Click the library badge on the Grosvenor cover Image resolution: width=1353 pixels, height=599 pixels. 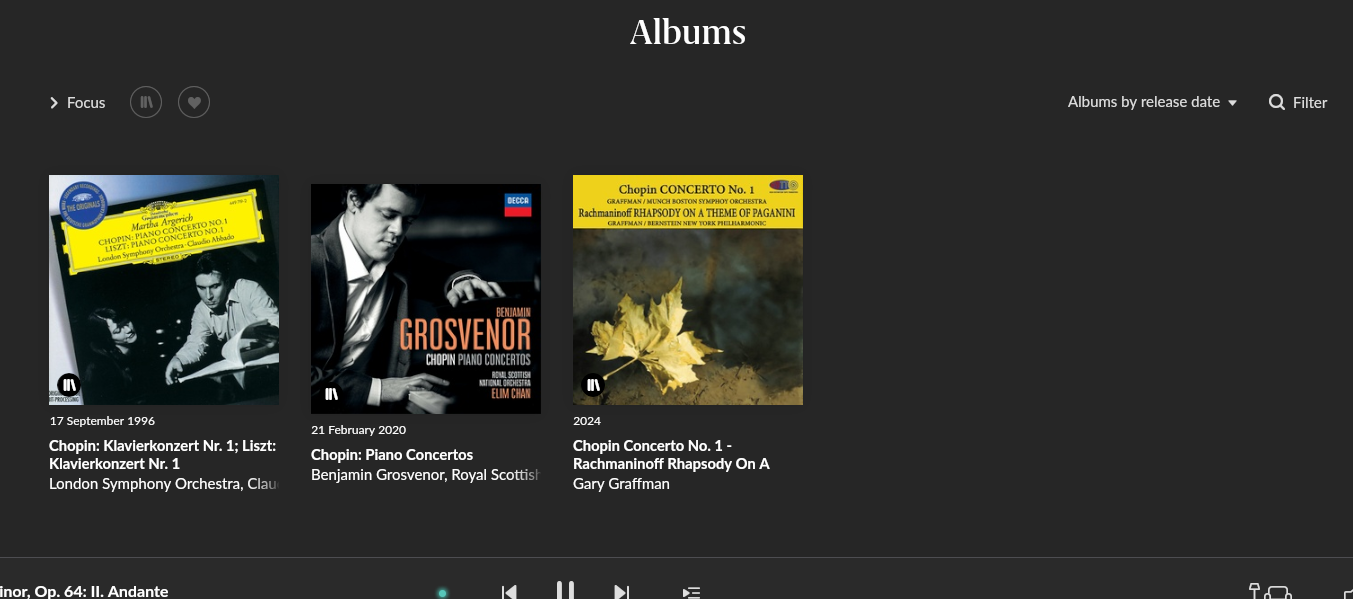[x=331, y=393]
